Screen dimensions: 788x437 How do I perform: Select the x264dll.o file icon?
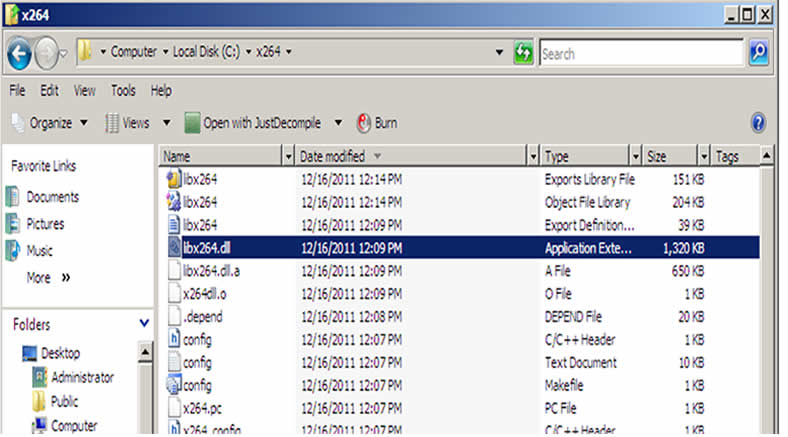click(174, 293)
